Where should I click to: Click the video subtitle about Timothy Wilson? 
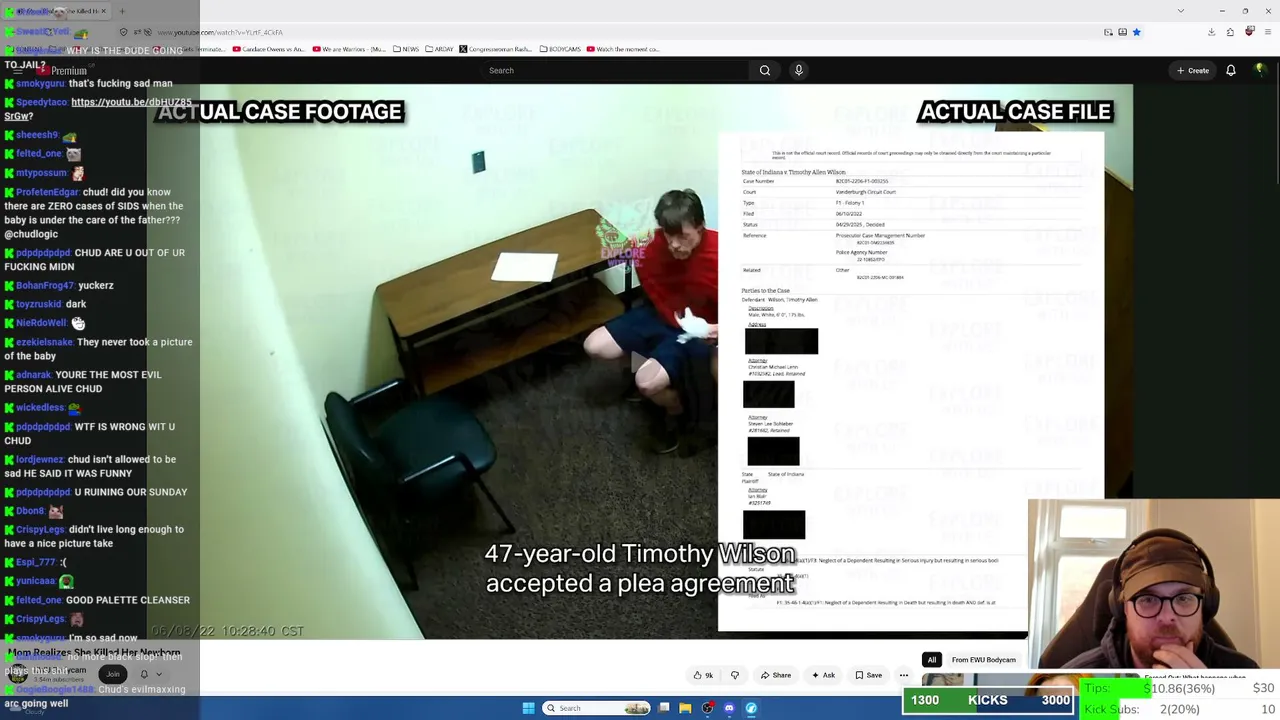tap(640, 568)
